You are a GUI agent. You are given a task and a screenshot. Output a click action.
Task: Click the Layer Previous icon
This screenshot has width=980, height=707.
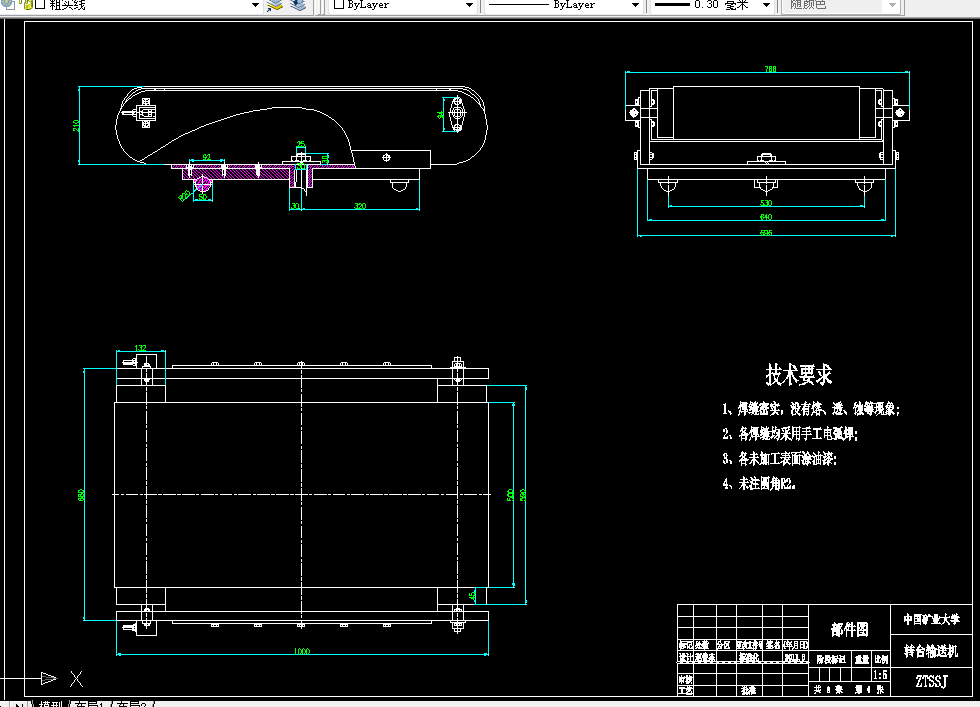tap(298, 5)
